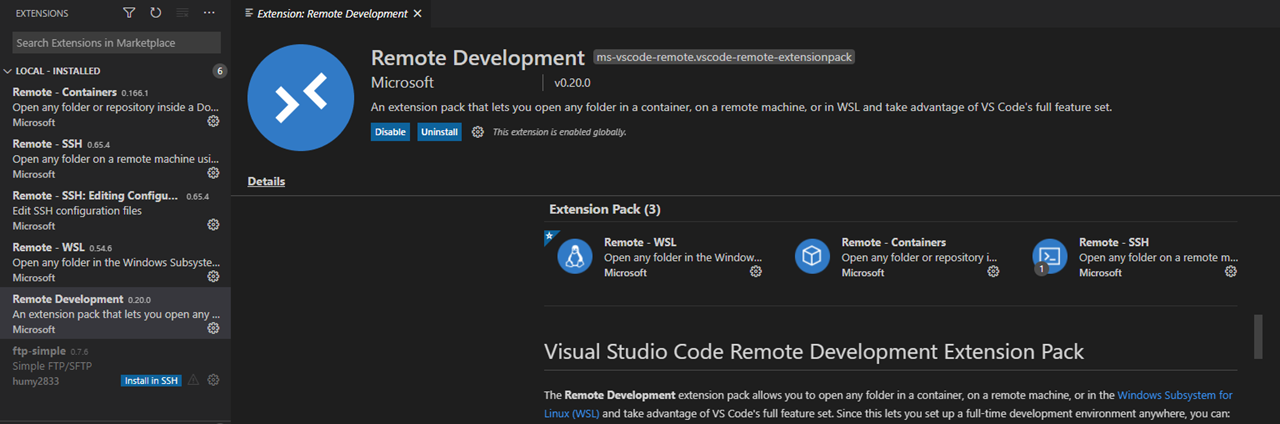Select ftp-simple in extensions list

[115, 366]
